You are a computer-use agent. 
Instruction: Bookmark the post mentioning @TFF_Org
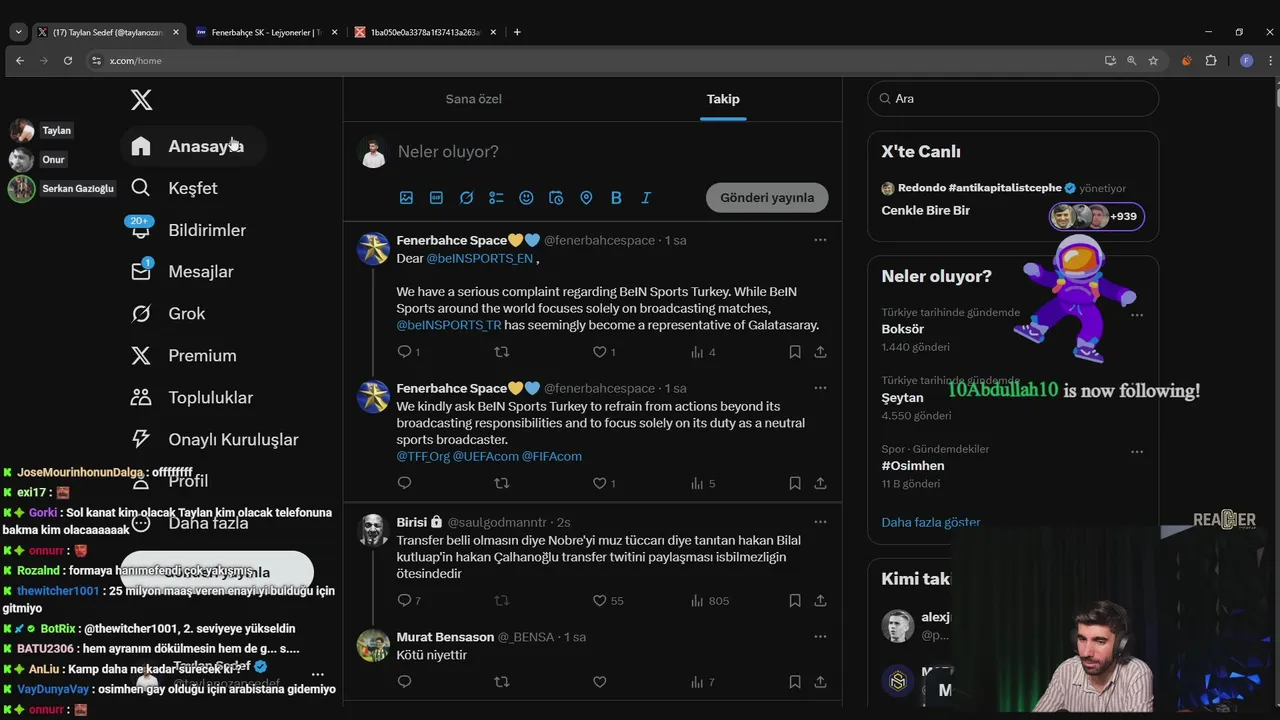(x=795, y=483)
